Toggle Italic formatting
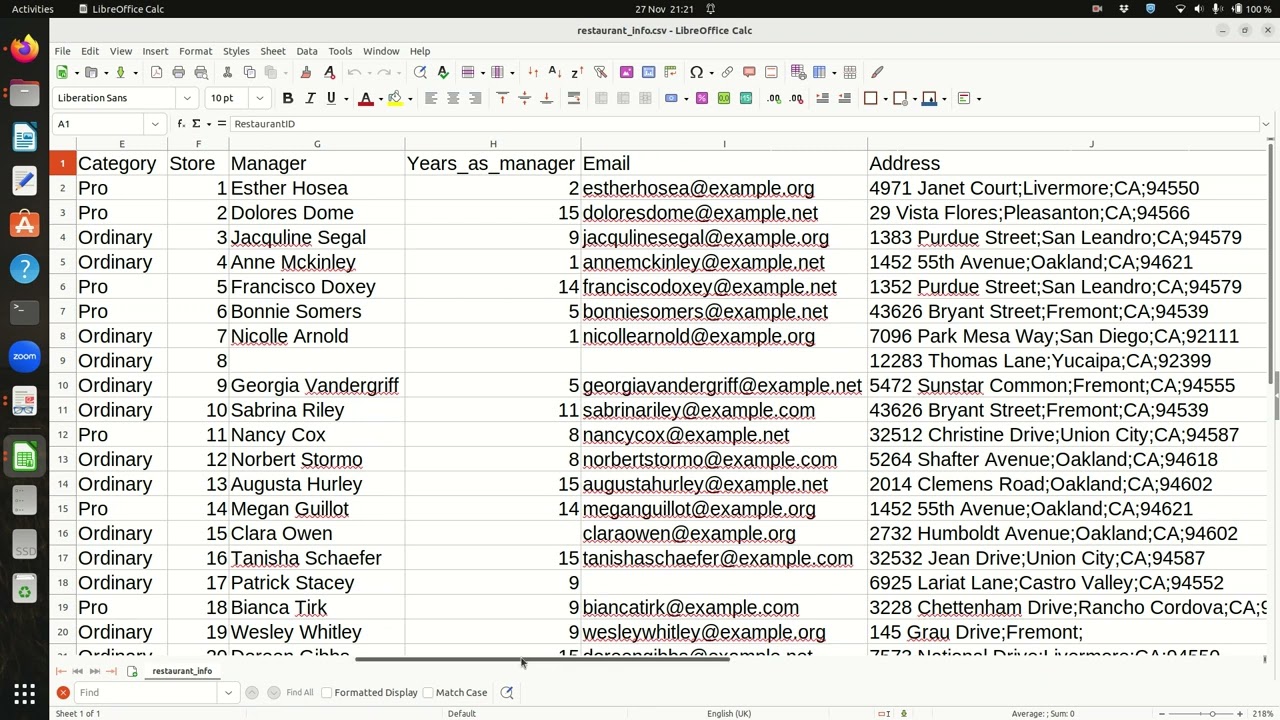This screenshot has height=720, width=1280. click(x=310, y=98)
